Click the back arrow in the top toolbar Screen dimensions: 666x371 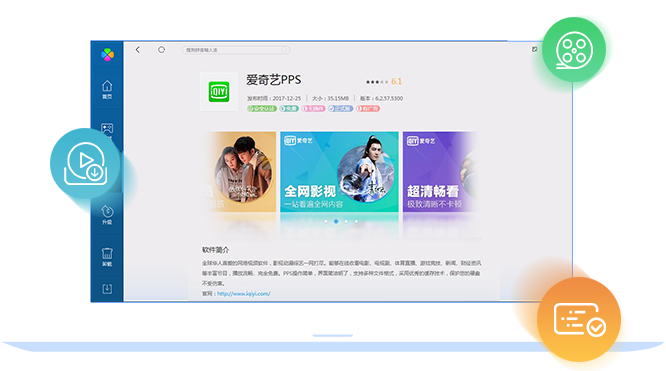coord(138,50)
